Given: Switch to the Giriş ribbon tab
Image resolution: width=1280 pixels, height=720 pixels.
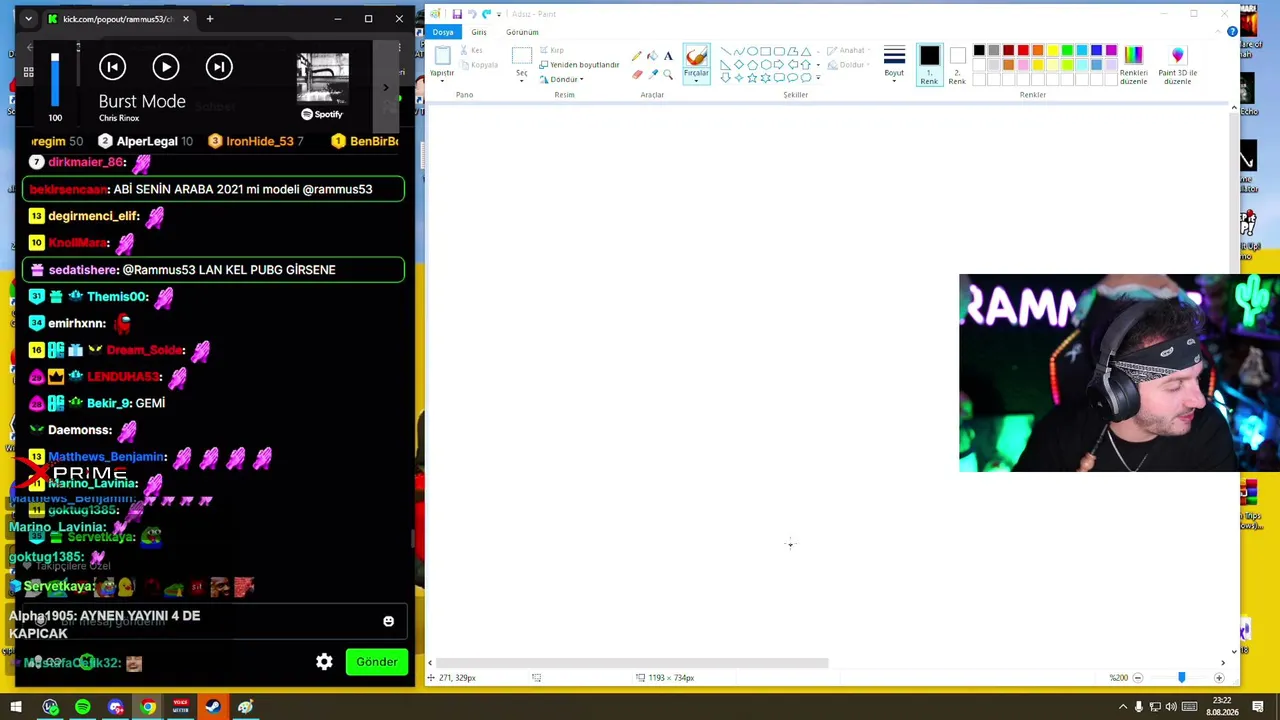Looking at the screenshot, I should click(479, 32).
